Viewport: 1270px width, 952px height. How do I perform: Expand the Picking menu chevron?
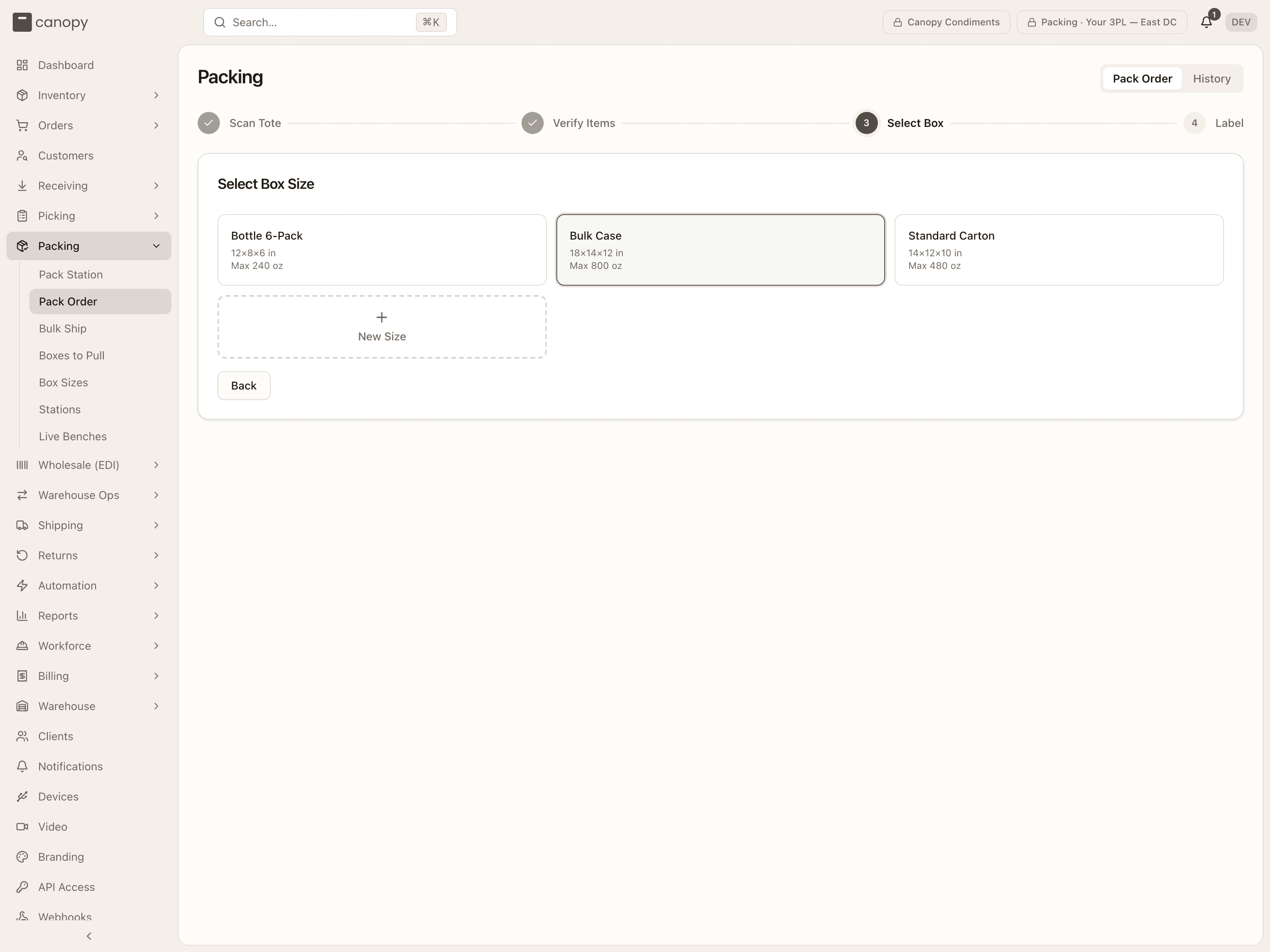pos(156,216)
